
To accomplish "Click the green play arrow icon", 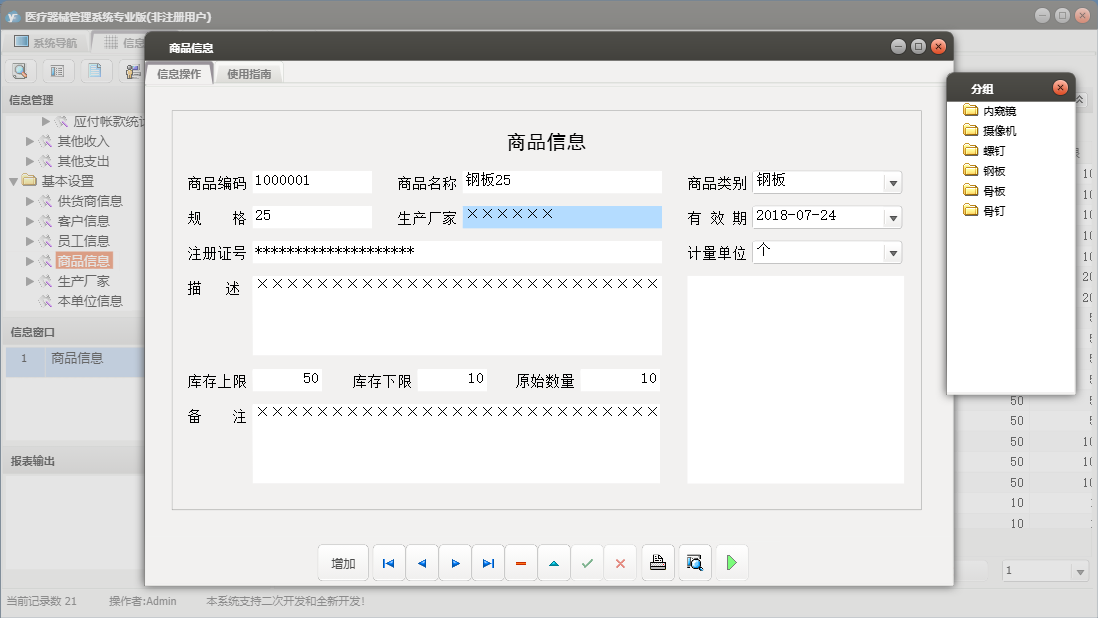I will [731, 563].
